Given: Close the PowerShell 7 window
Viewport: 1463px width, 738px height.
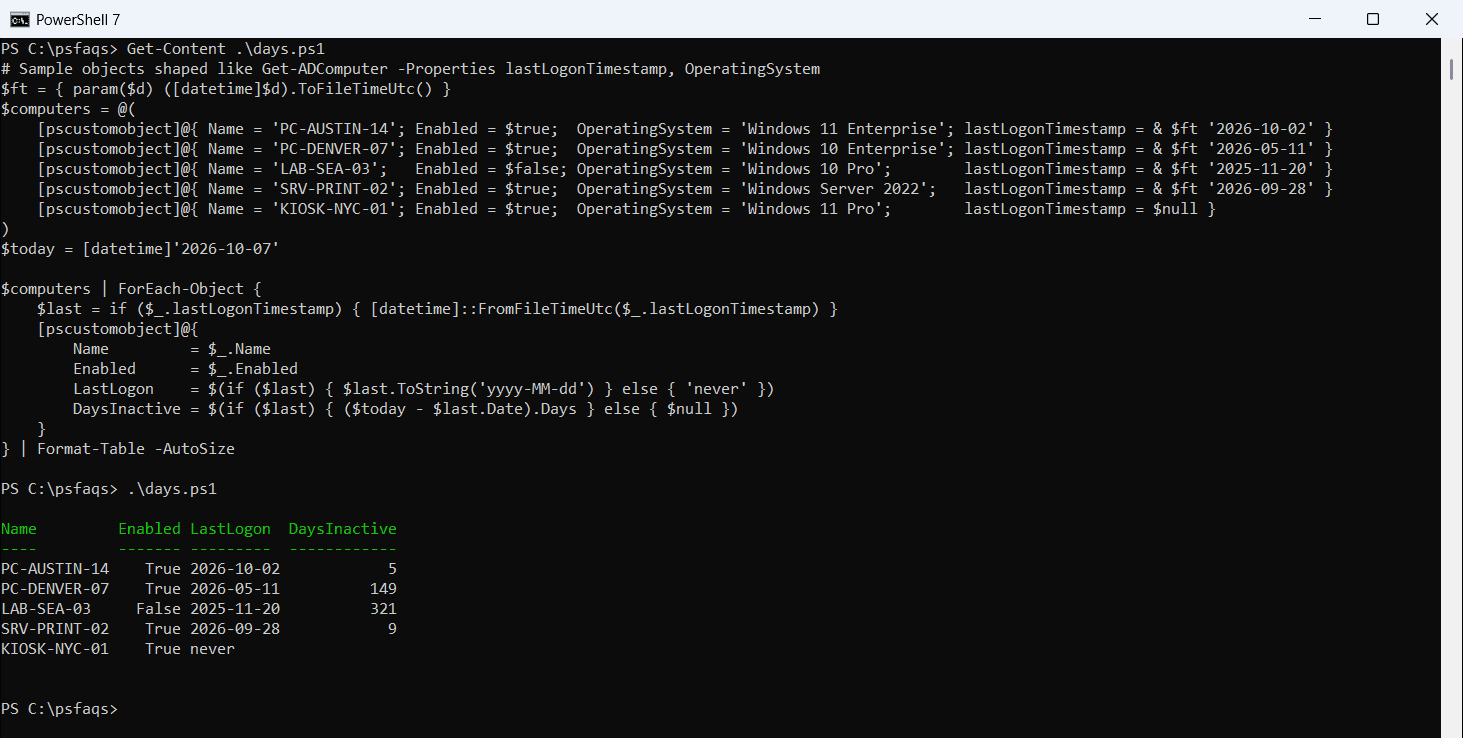Looking at the screenshot, I should pyautogui.click(x=1430, y=19).
